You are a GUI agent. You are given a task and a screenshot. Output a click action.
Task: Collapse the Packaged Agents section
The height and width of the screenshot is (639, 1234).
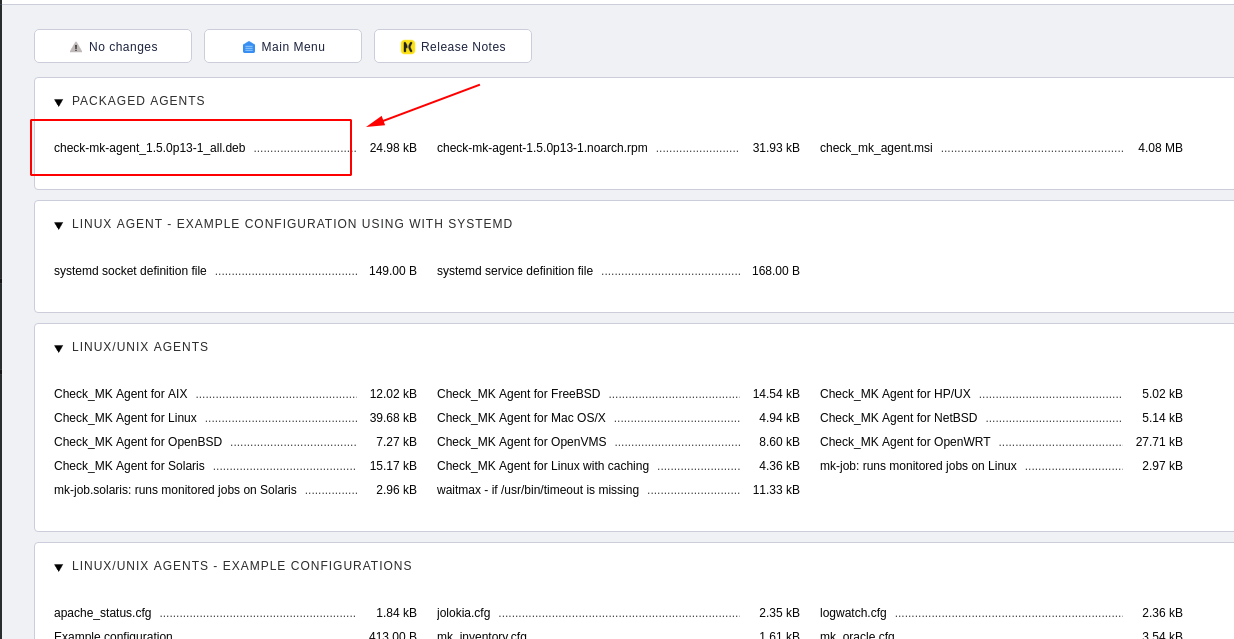pos(59,102)
